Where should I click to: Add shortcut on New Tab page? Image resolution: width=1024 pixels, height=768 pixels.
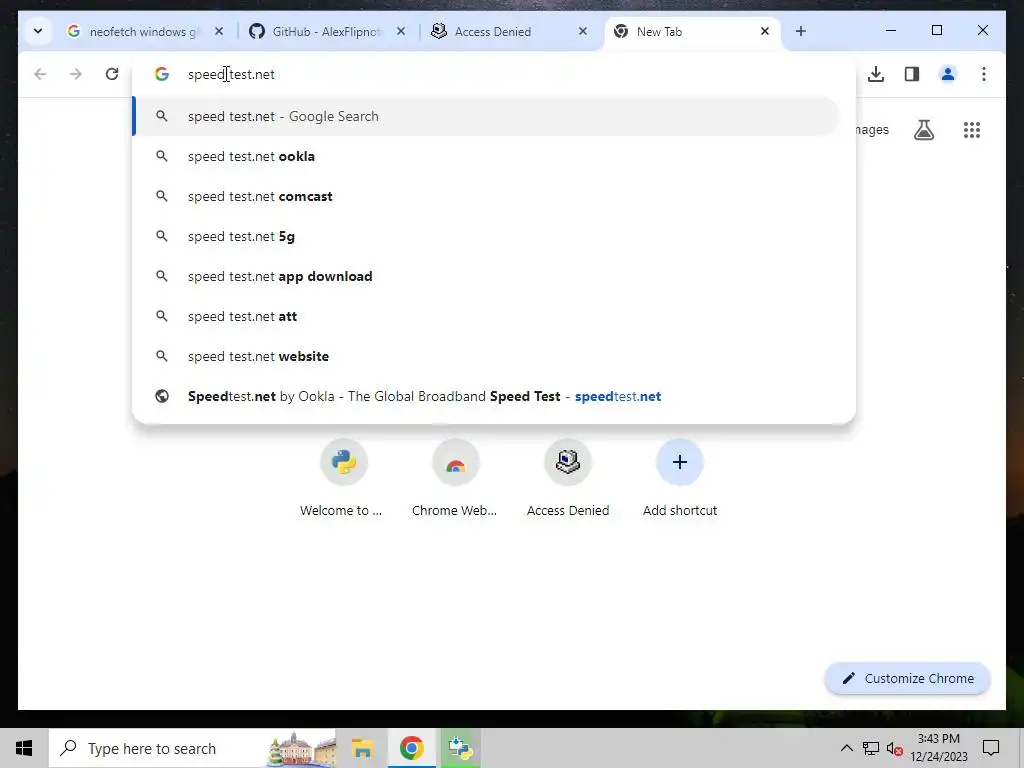(679, 479)
